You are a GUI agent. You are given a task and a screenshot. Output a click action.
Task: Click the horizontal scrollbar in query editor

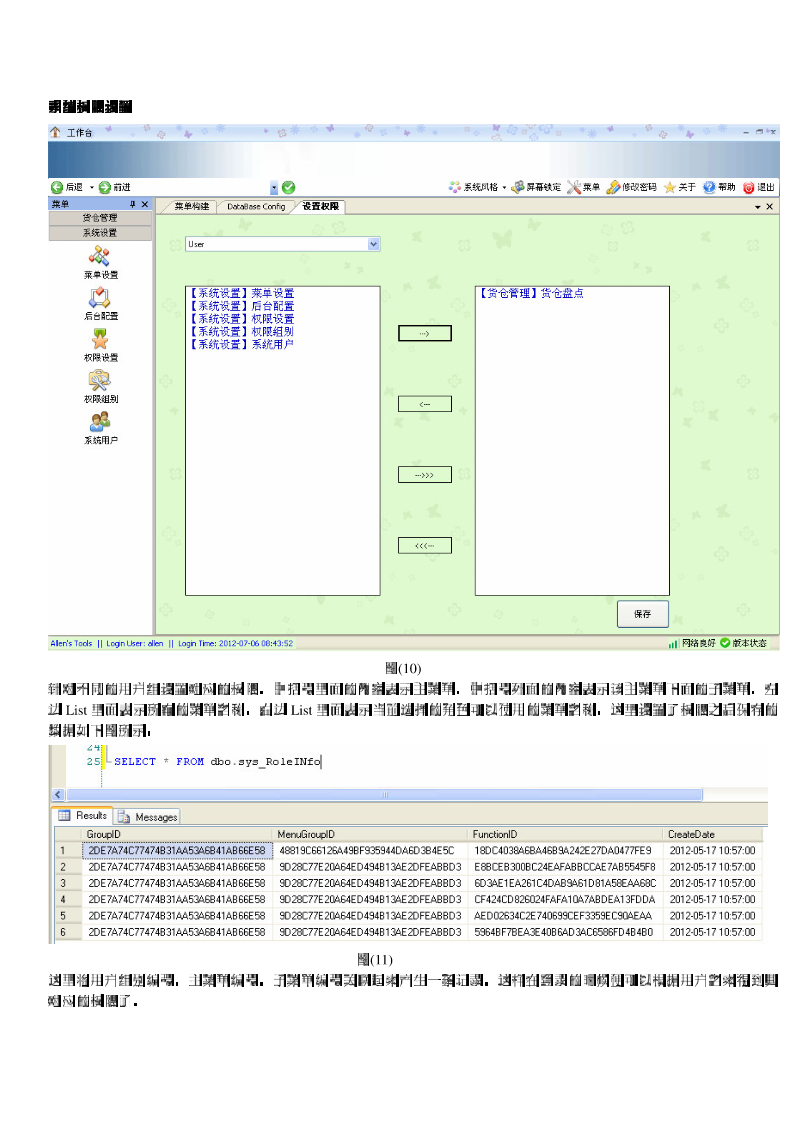point(384,794)
